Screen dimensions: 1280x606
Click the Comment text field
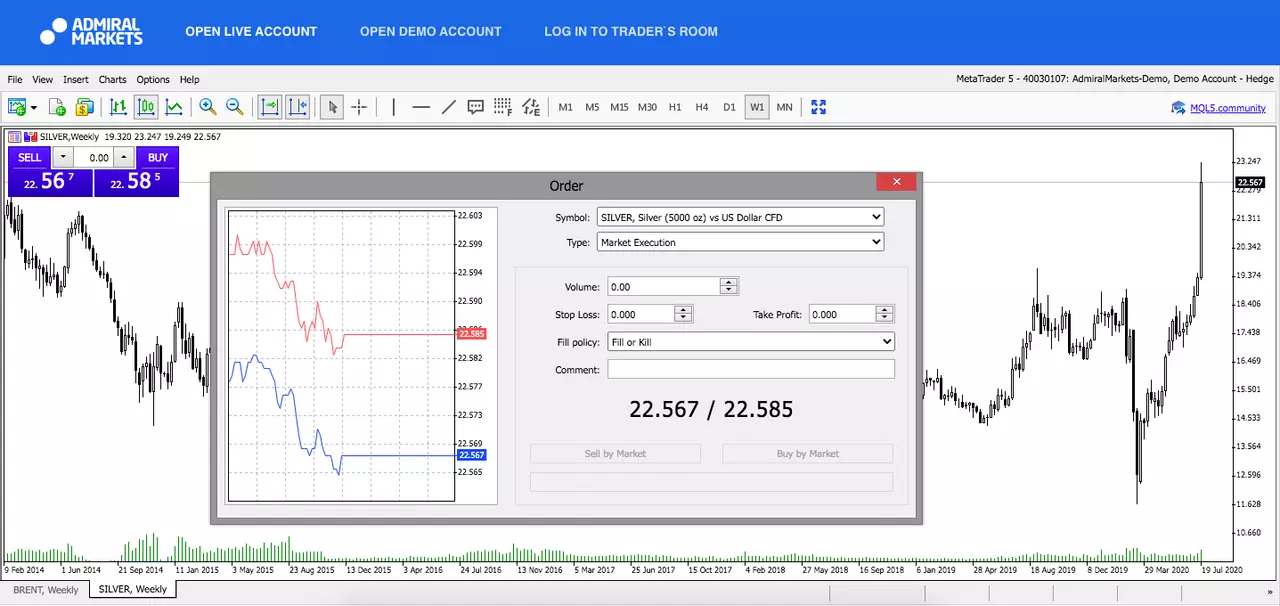[x=751, y=370]
